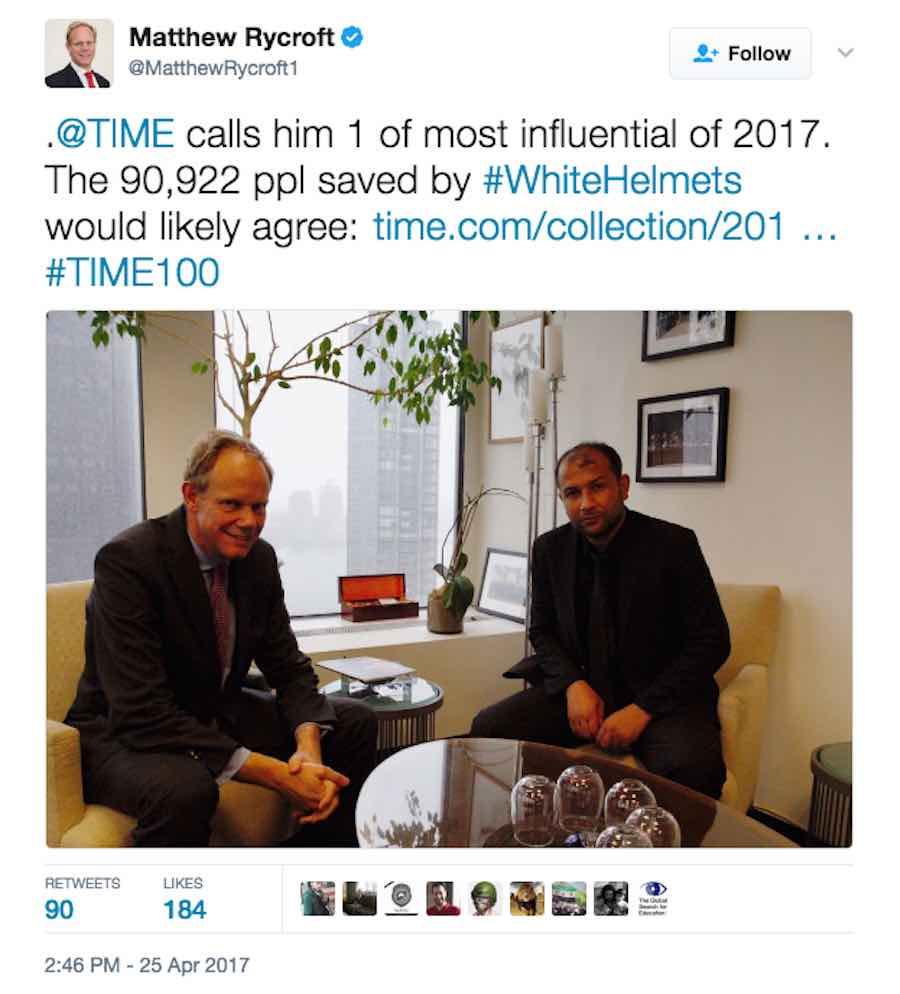Follow Matthew Rycroft
Screen dimensions: 900x994
(740, 53)
